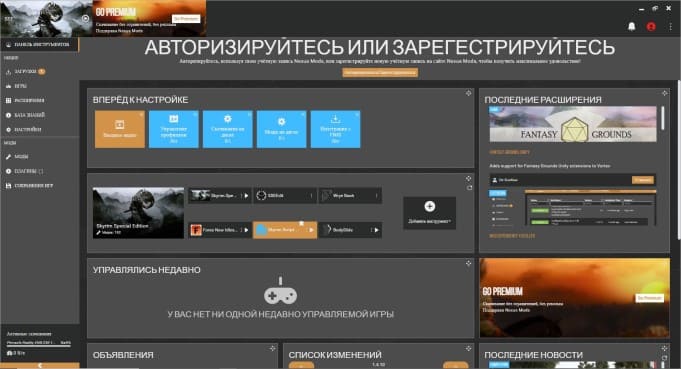681x369 pixels.
Task: Open options menu for Skyrim Script Extender
Action: click(306, 230)
